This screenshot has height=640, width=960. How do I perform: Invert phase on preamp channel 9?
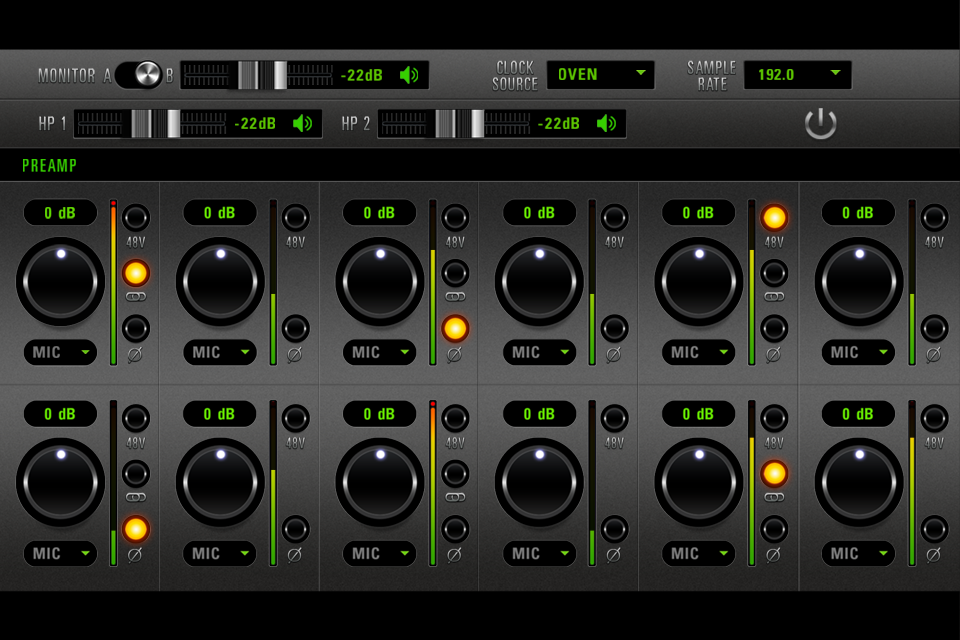(456, 529)
